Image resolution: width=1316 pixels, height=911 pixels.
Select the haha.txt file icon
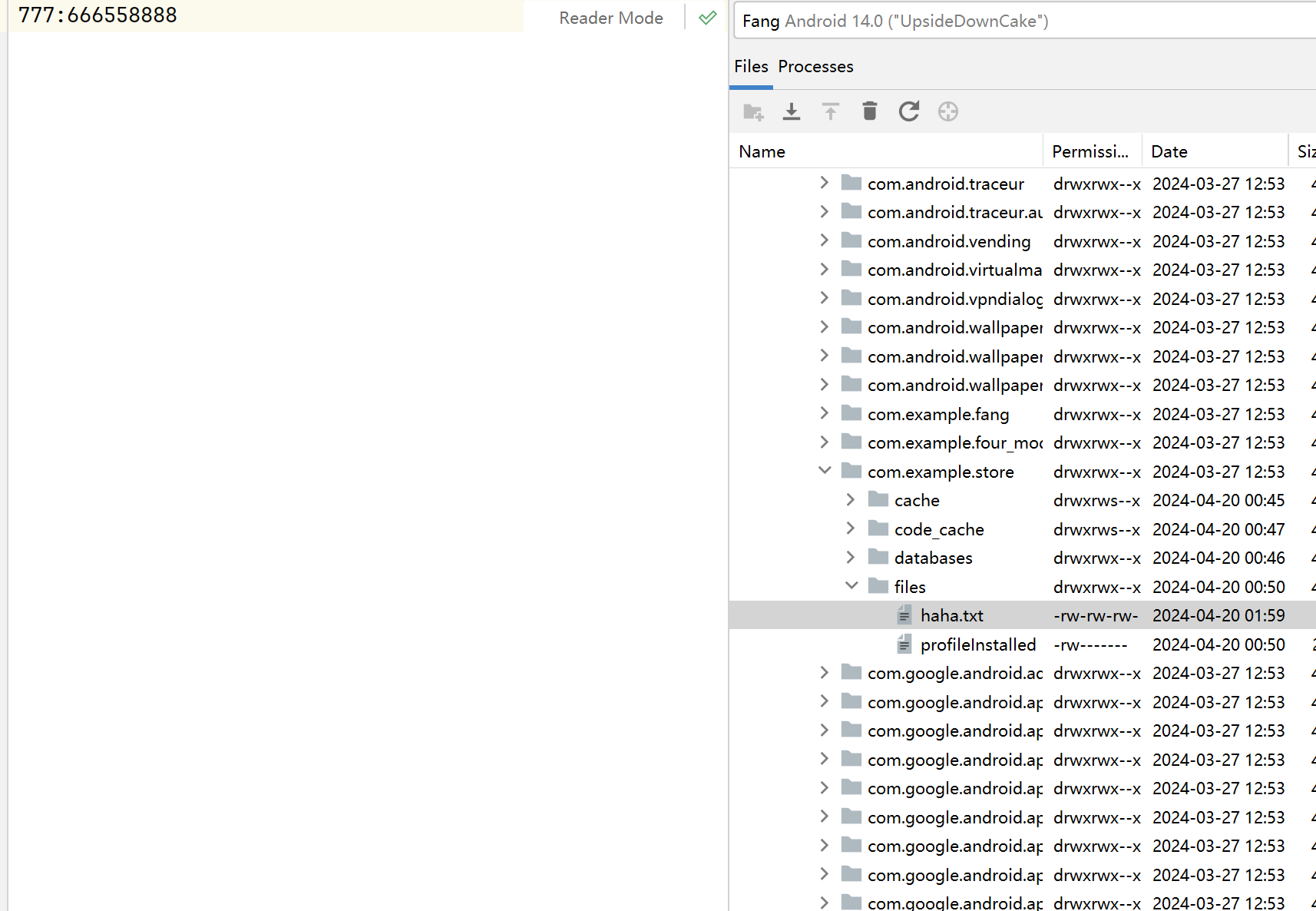[x=904, y=615]
